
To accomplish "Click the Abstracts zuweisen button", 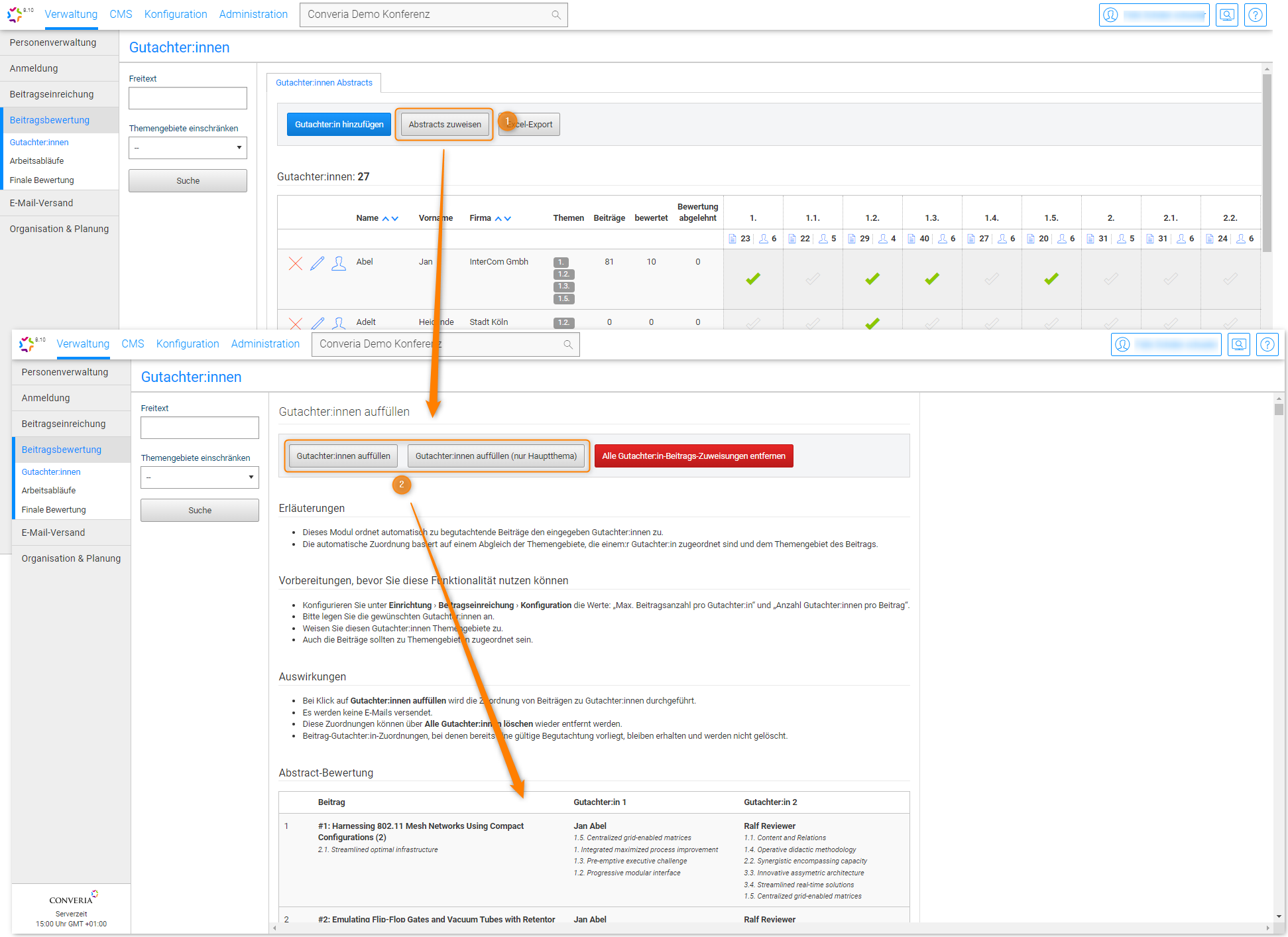I will point(445,125).
